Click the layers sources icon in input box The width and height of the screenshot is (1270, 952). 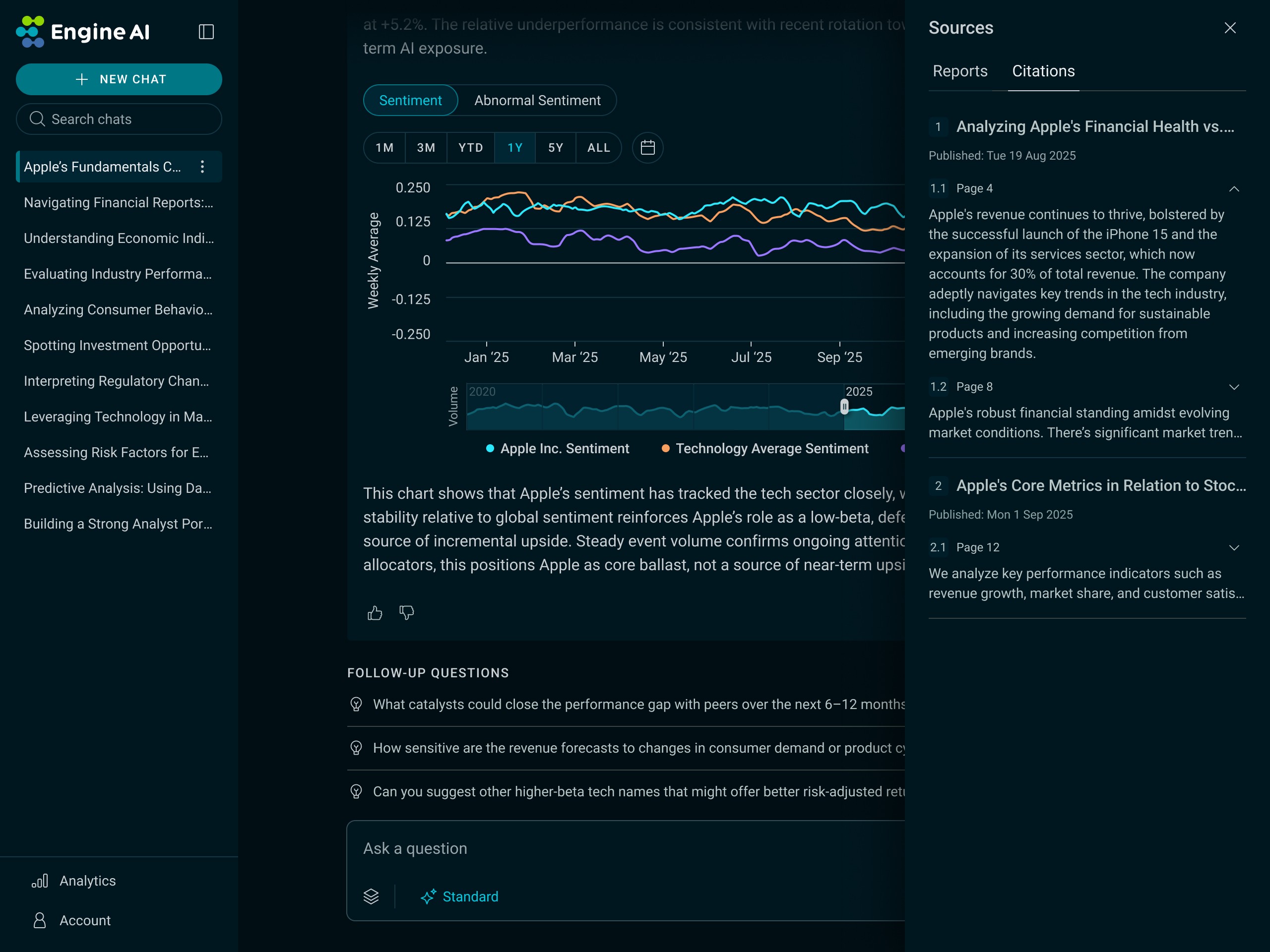click(372, 896)
